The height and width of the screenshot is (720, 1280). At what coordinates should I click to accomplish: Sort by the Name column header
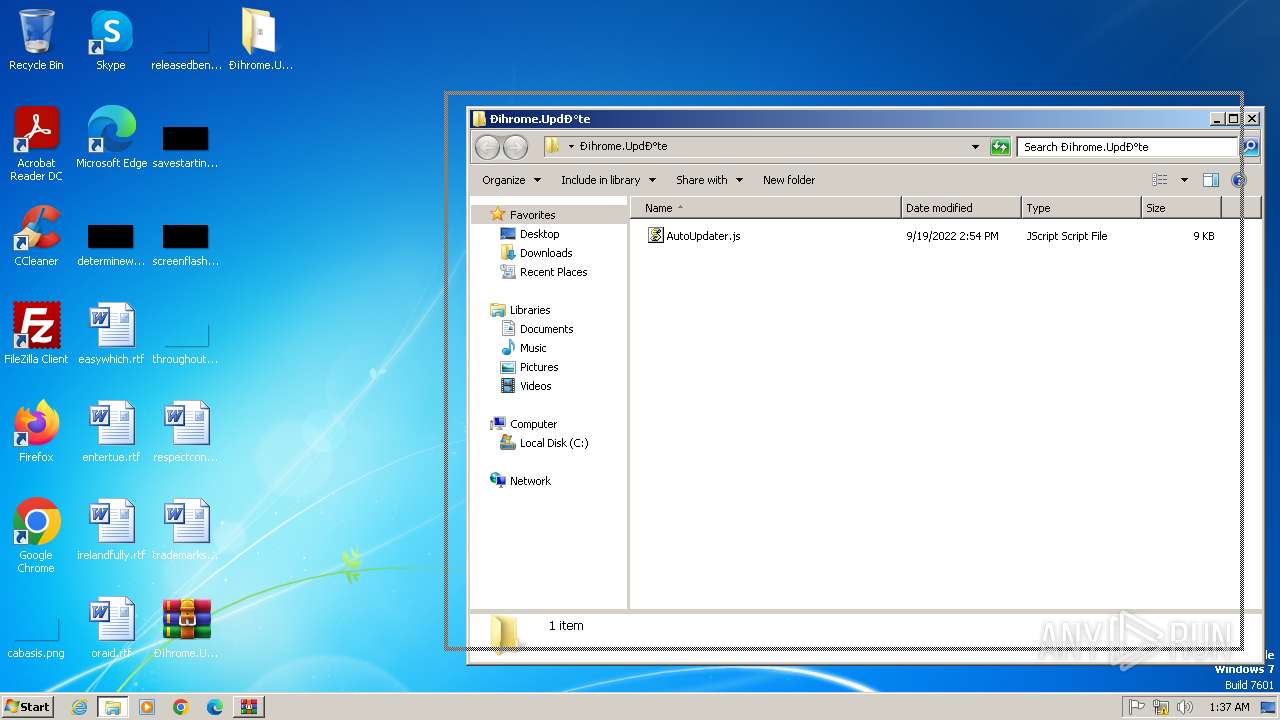[x=765, y=208]
